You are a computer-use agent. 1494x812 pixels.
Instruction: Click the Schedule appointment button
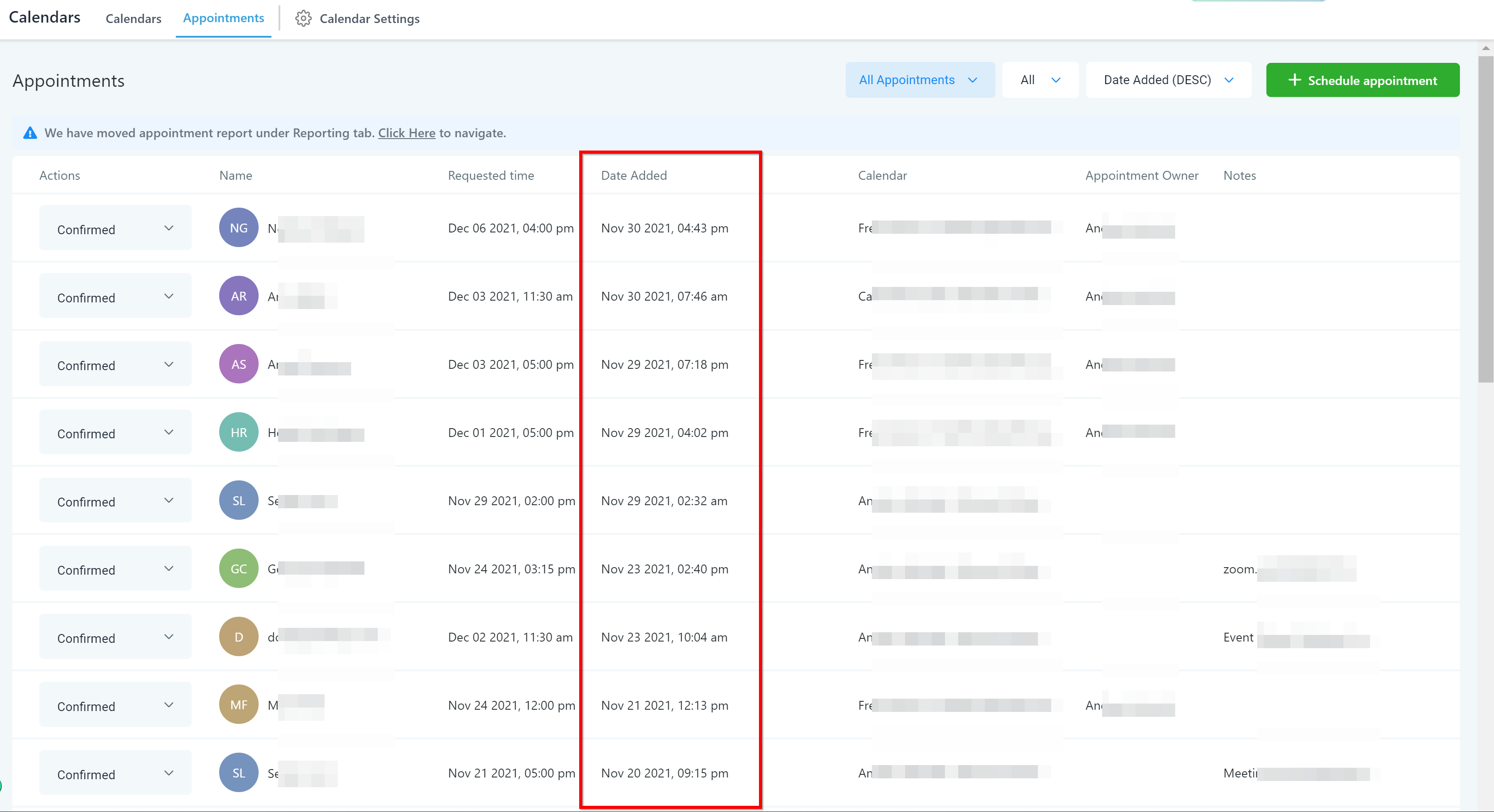tap(1362, 81)
